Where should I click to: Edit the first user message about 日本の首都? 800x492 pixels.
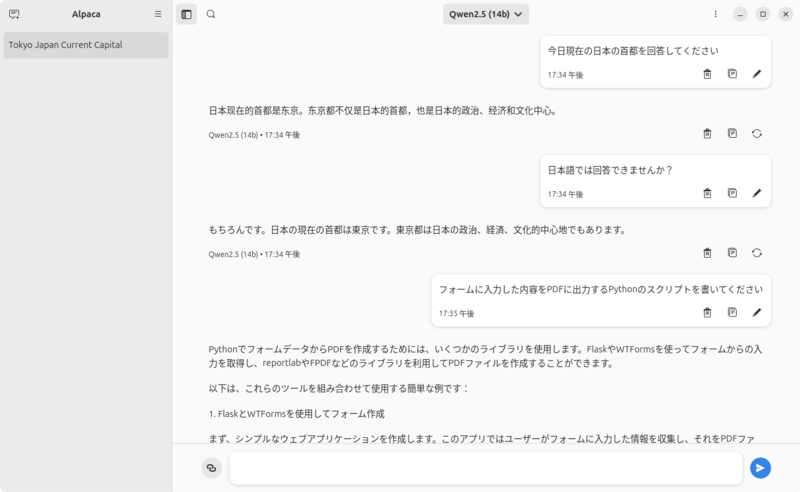(757, 74)
